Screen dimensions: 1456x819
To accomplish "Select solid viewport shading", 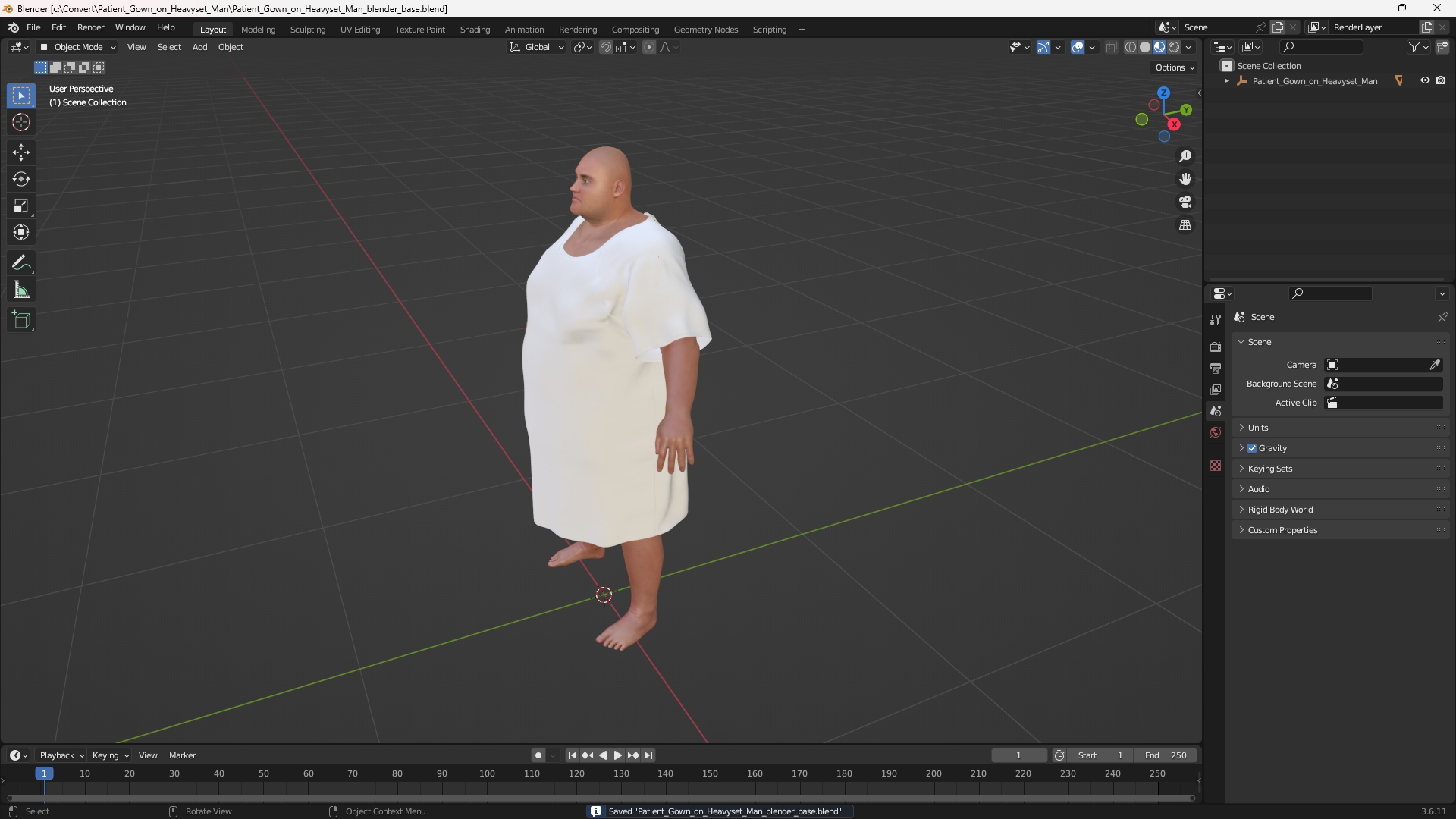I will tap(1145, 47).
